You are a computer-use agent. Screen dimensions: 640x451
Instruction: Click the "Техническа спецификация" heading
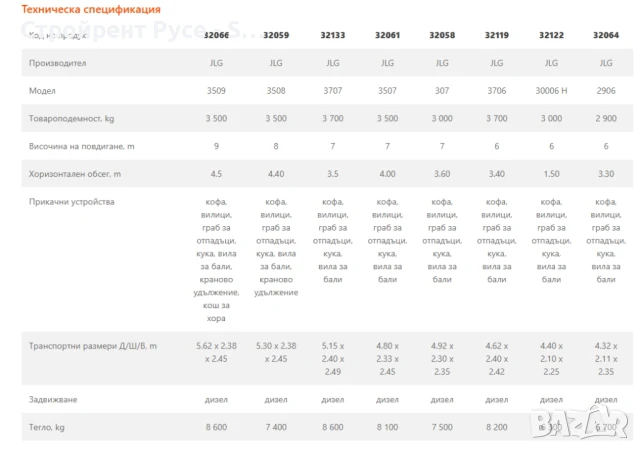pyautogui.click(x=91, y=9)
